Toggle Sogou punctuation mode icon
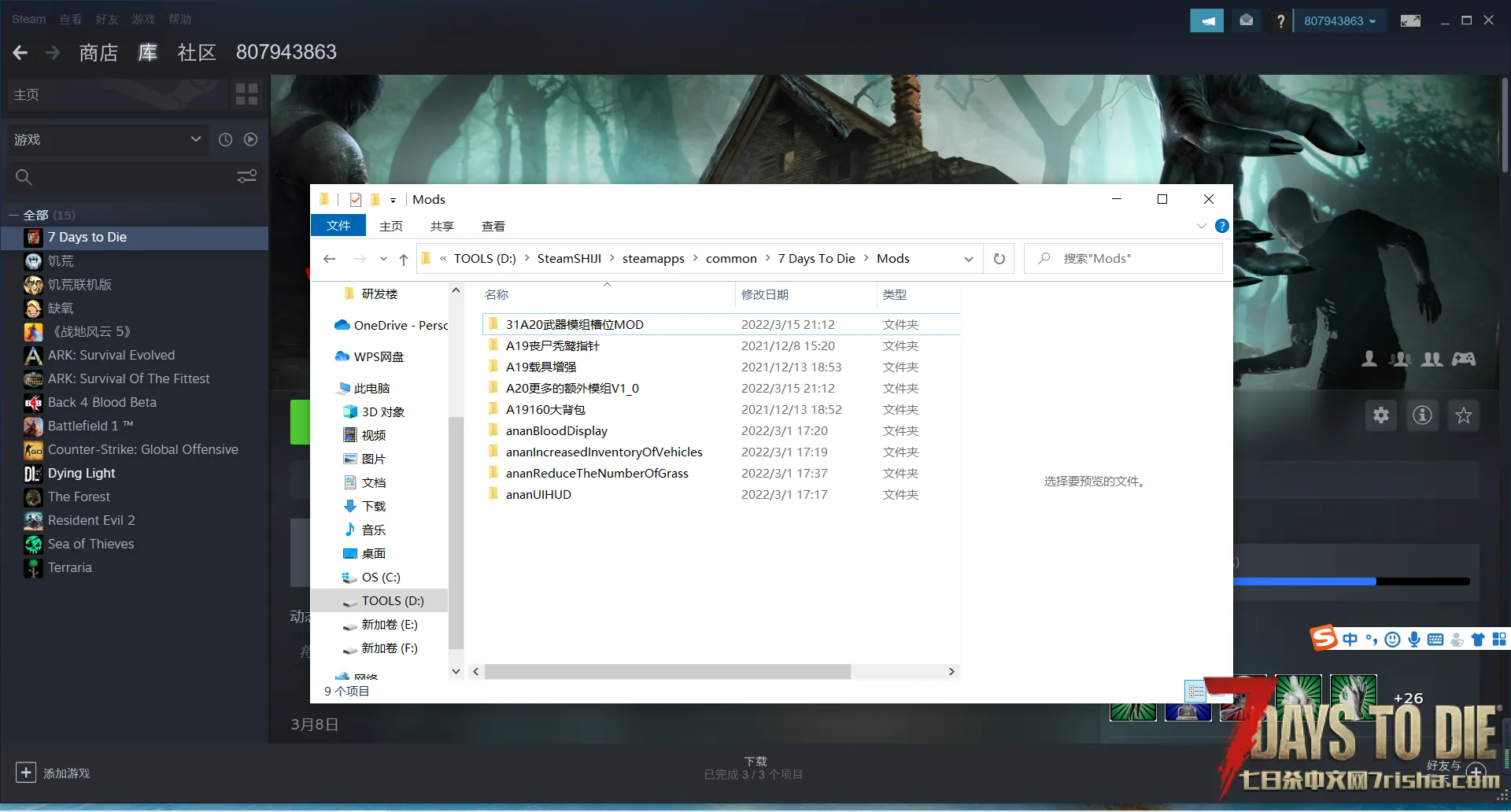The height and width of the screenshot is (812, 1511). coord(1372,640)
